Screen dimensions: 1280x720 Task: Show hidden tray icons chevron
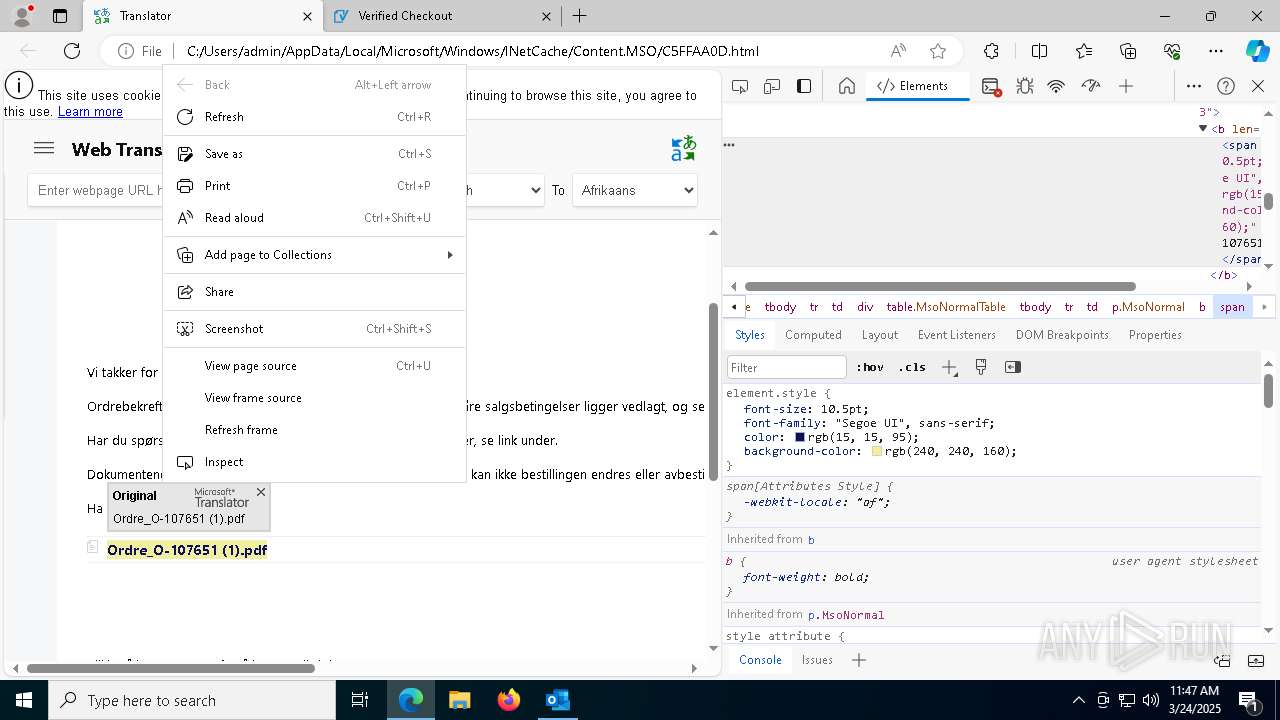click(1078, 700)
